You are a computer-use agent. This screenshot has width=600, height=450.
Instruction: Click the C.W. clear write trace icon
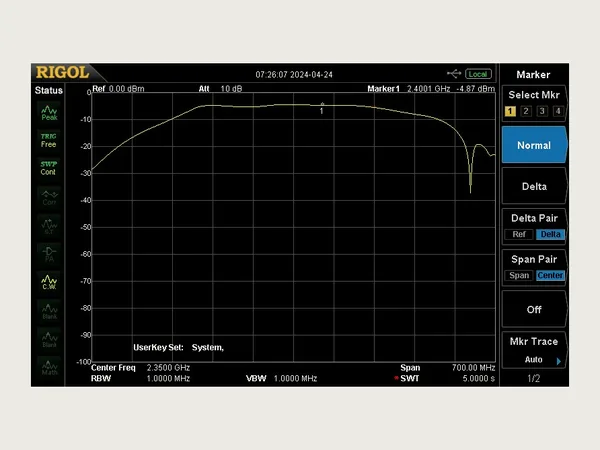[49, 282]
